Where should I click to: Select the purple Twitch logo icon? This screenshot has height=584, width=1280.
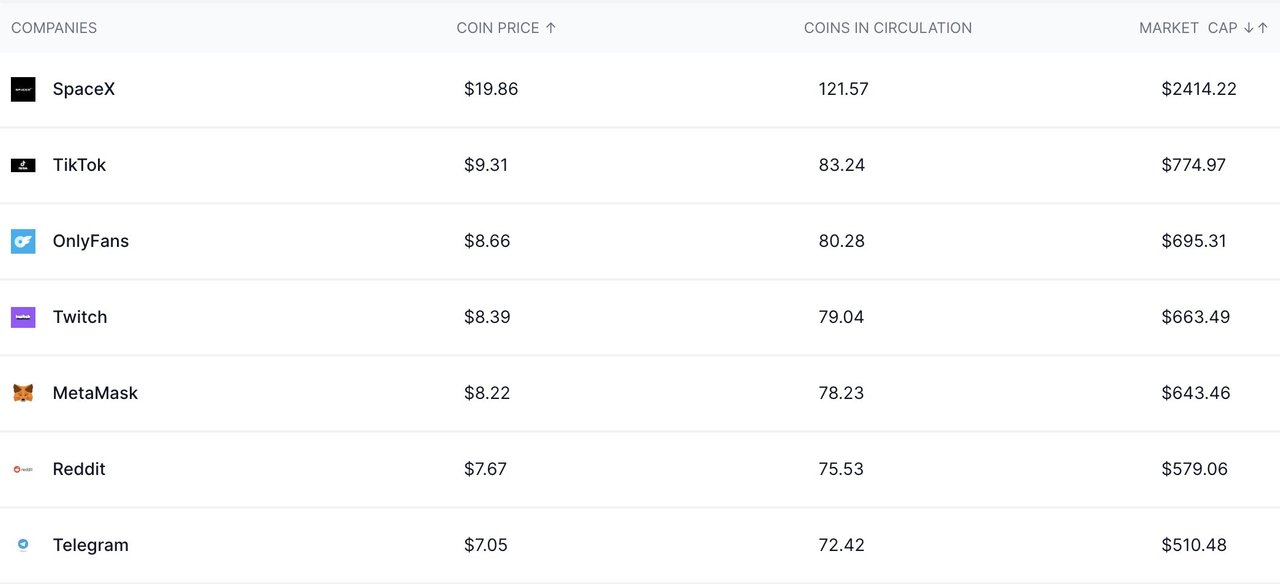coord(23,317)
